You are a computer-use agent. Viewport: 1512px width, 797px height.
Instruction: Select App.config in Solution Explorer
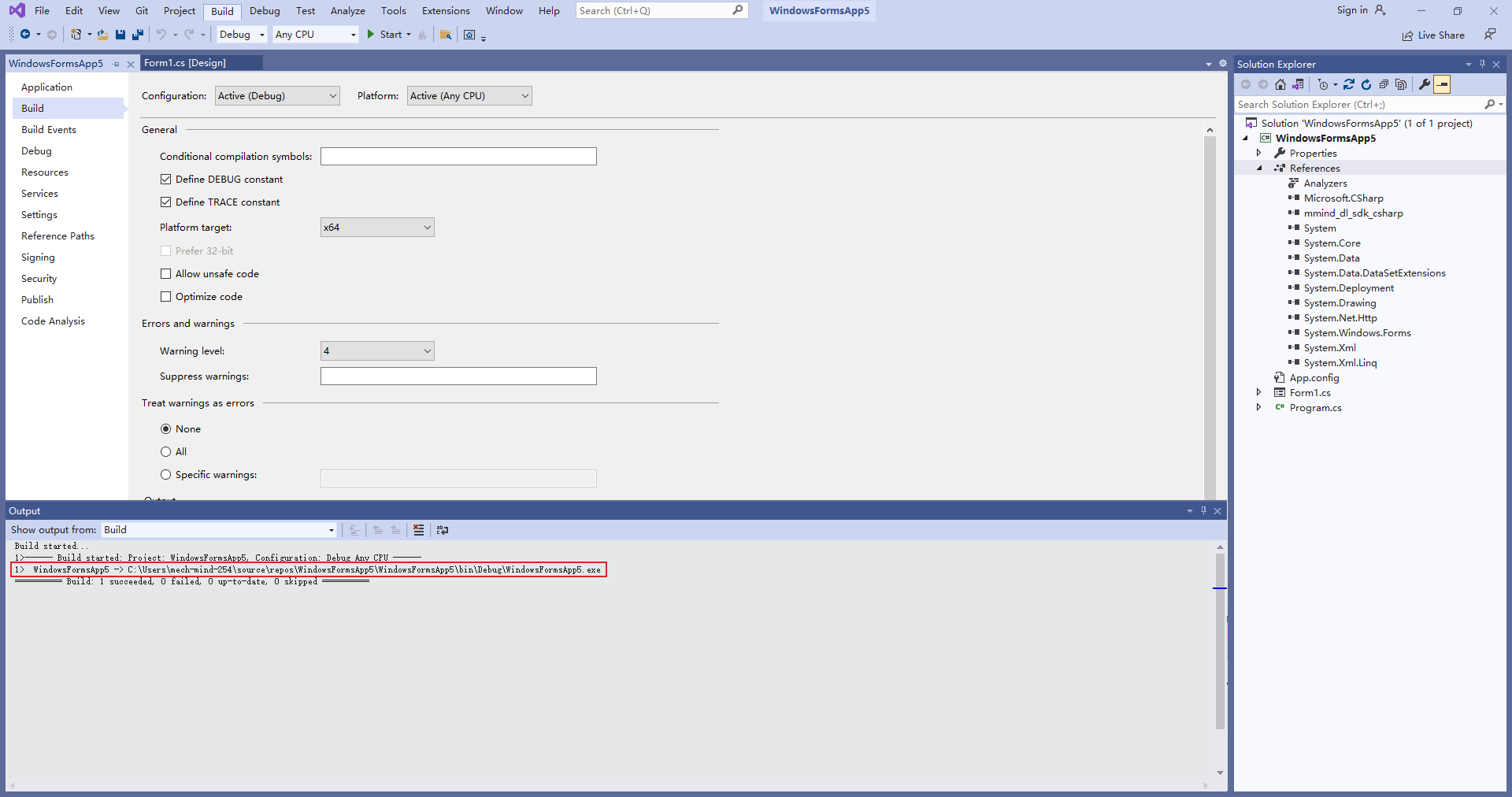pyautogui.click(x=1314, y=378)
